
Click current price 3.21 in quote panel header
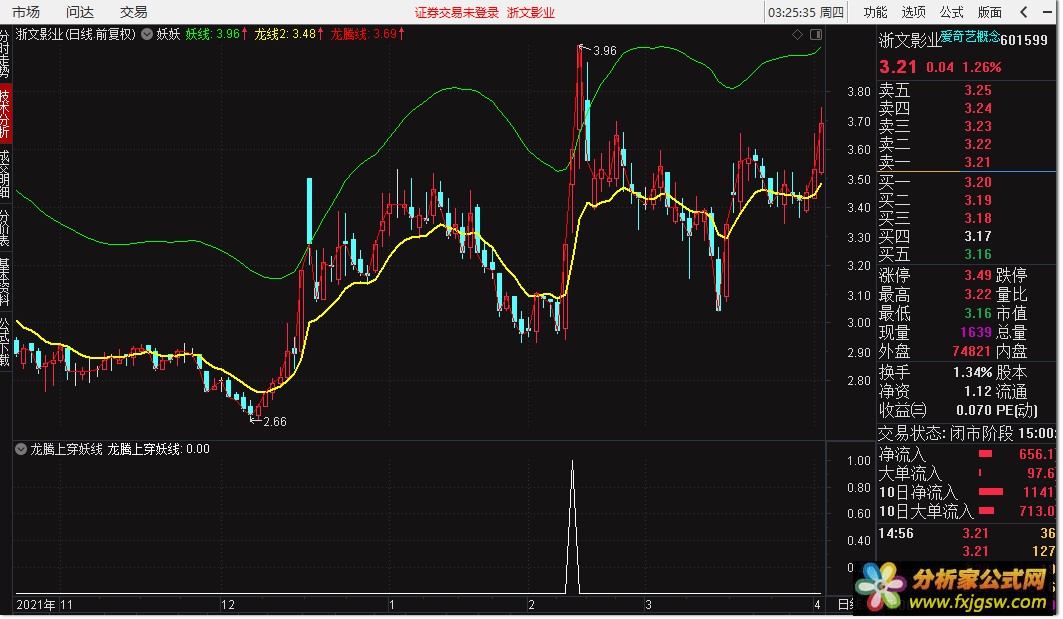tap(898, 66)
